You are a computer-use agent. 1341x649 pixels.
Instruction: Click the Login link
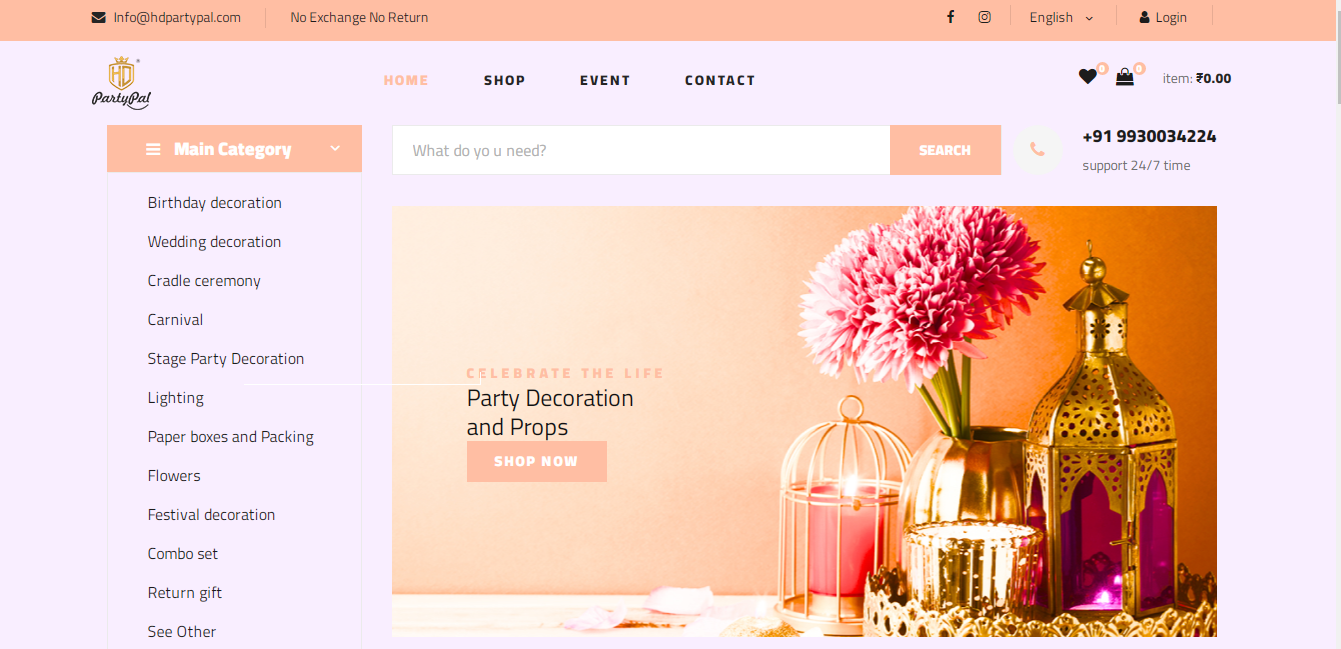click(x=1171, y=17)
